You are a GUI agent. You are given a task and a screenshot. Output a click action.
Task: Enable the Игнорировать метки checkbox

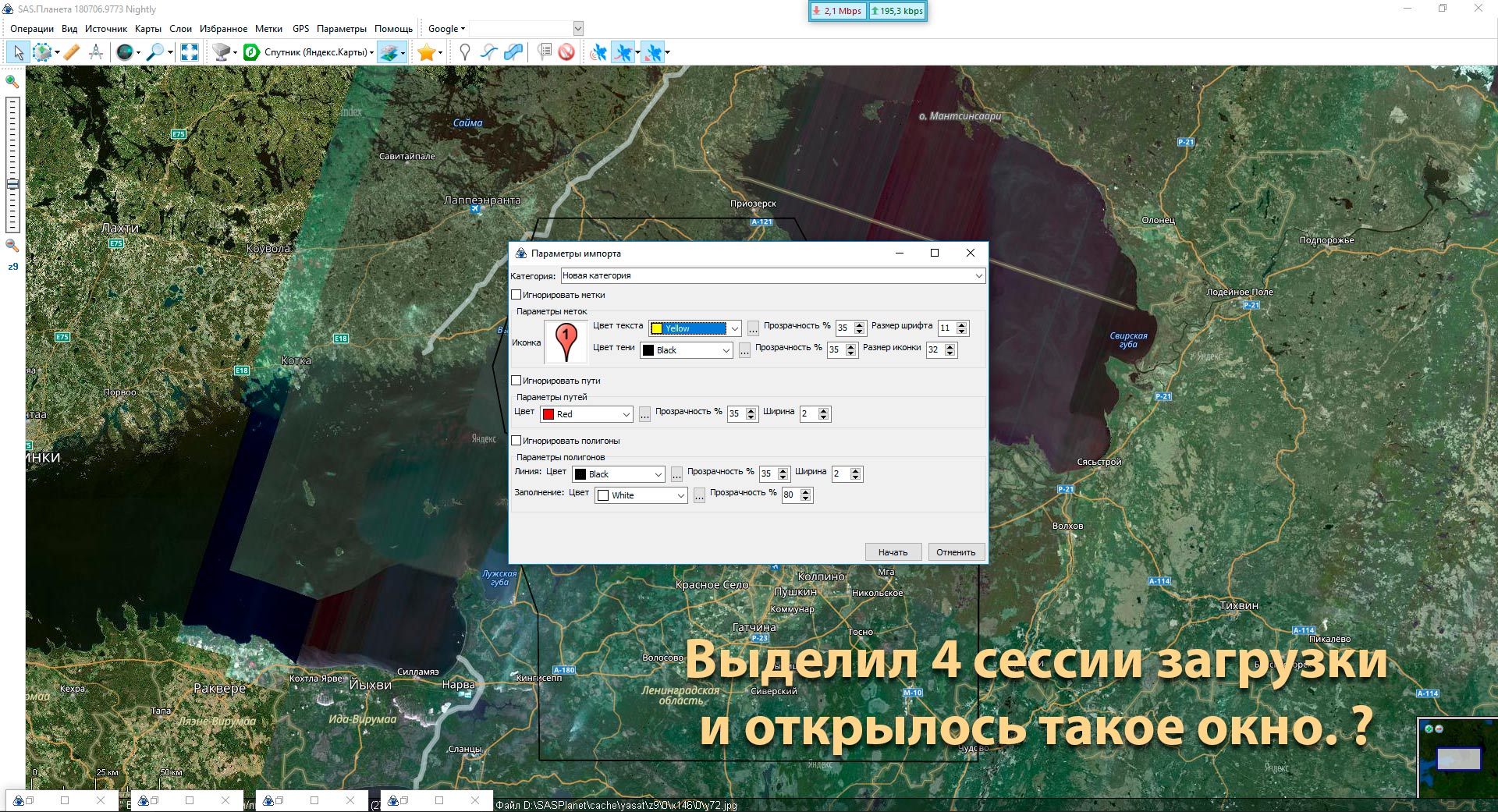coord(516,295)
